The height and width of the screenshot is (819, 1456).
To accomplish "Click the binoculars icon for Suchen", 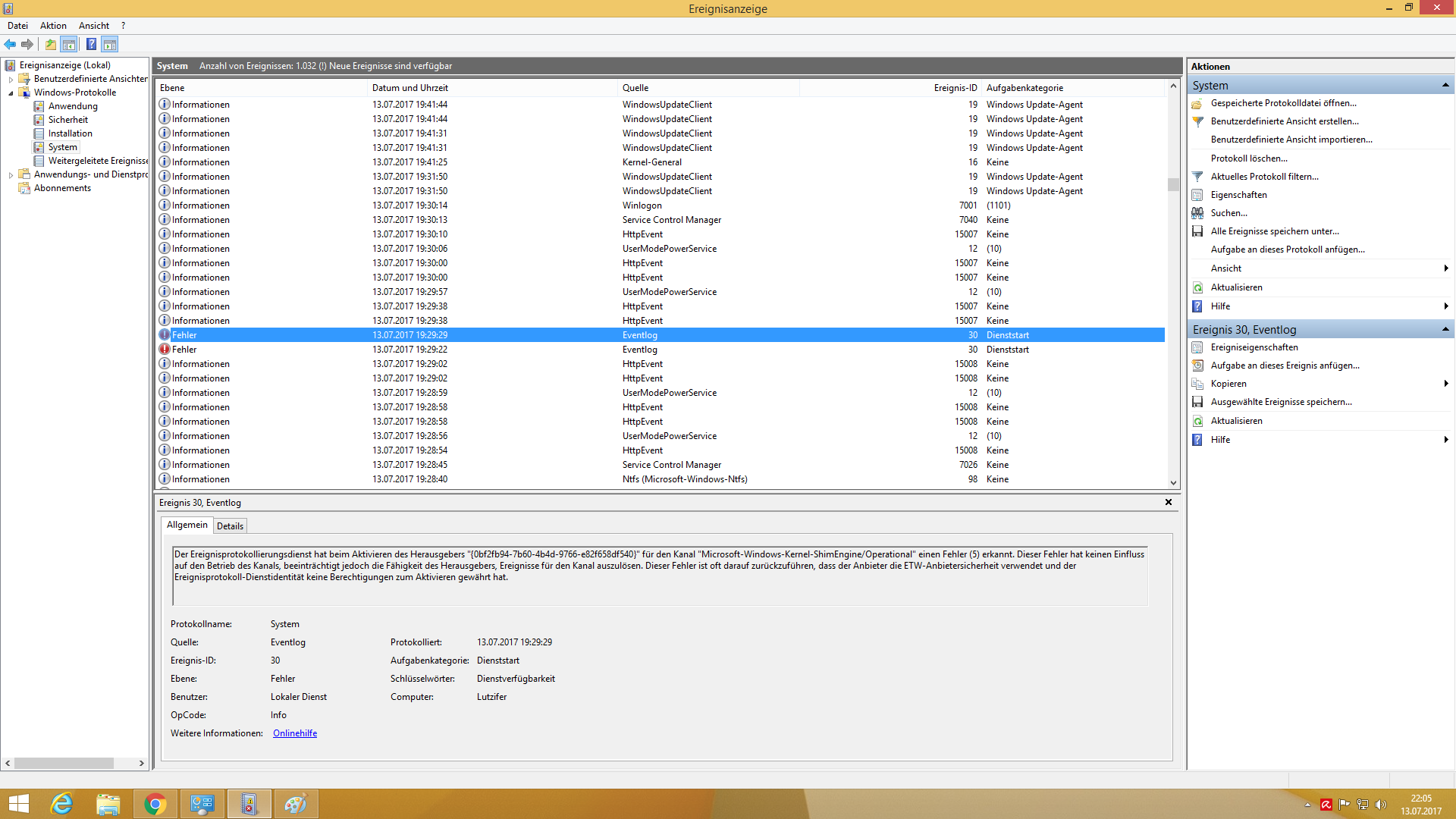I will click(1197, 213).
